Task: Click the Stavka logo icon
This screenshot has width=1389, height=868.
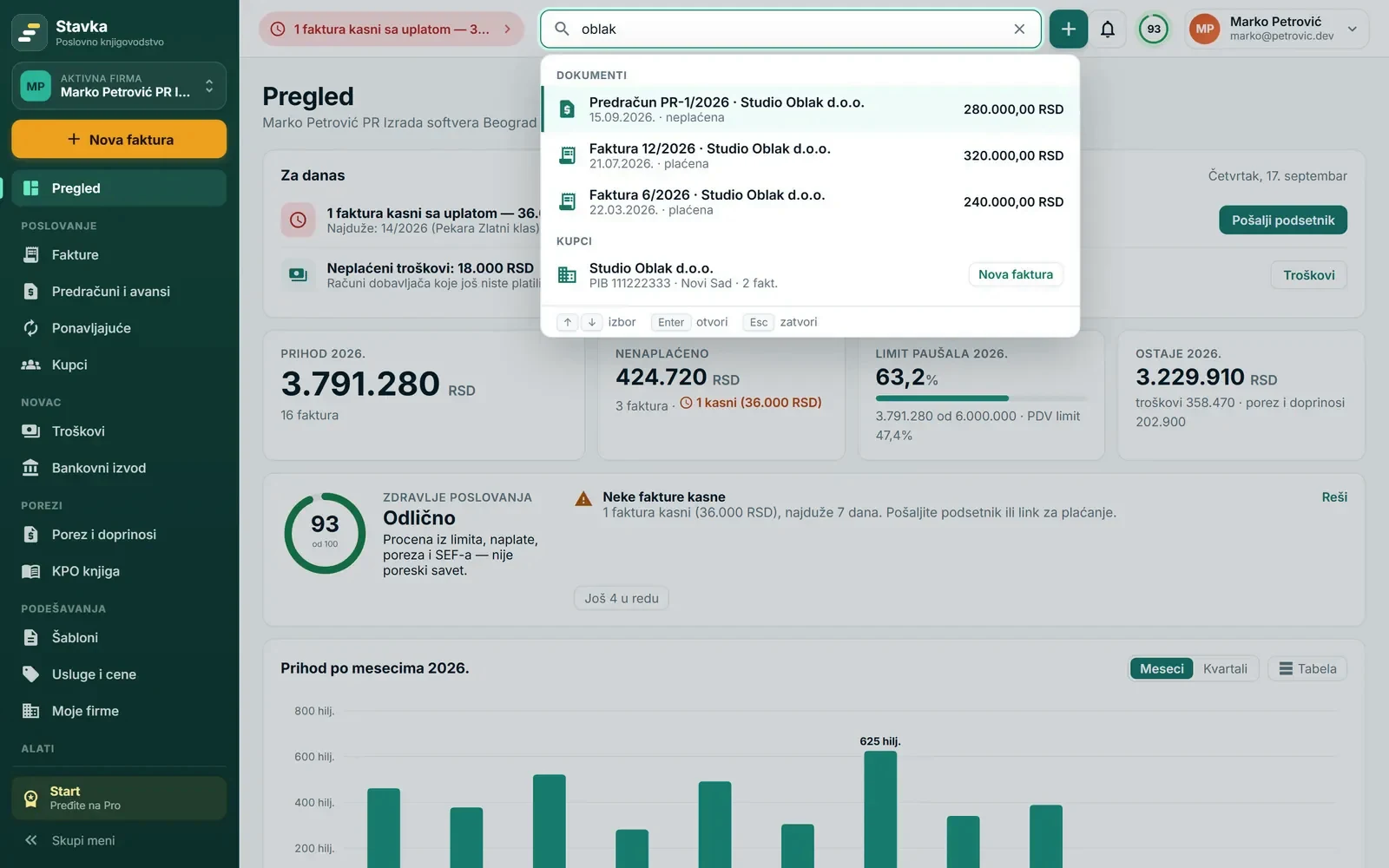Action: tap(30, 32)
